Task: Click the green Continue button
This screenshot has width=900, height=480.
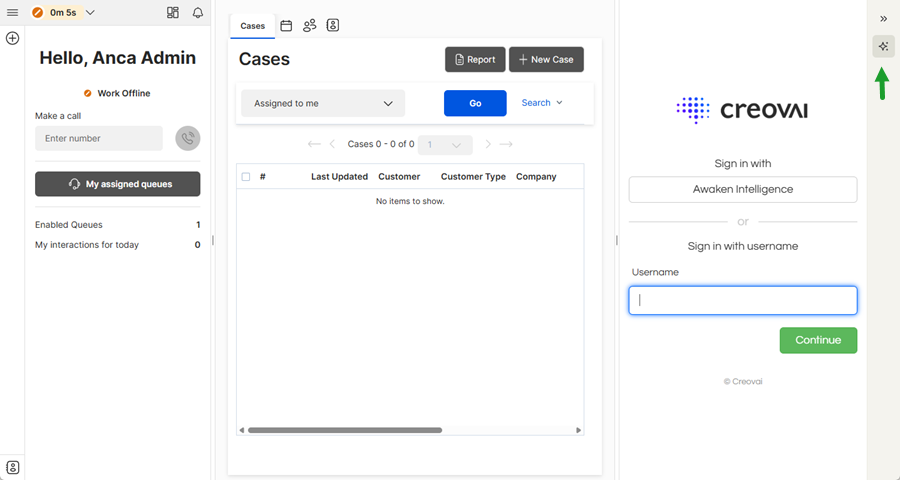Action: (x=817, y=340)
